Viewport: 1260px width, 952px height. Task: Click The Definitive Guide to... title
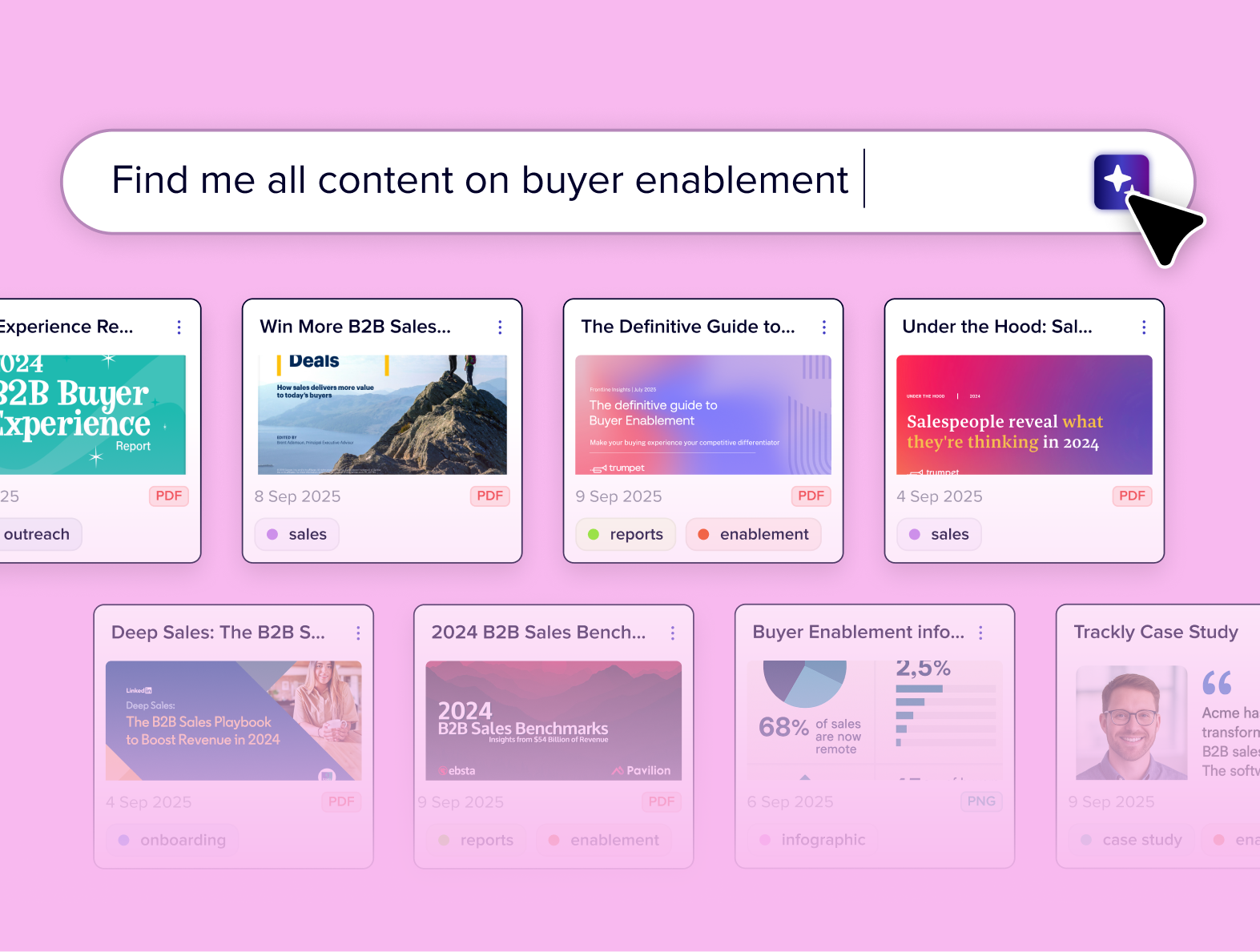click(688, 327)
